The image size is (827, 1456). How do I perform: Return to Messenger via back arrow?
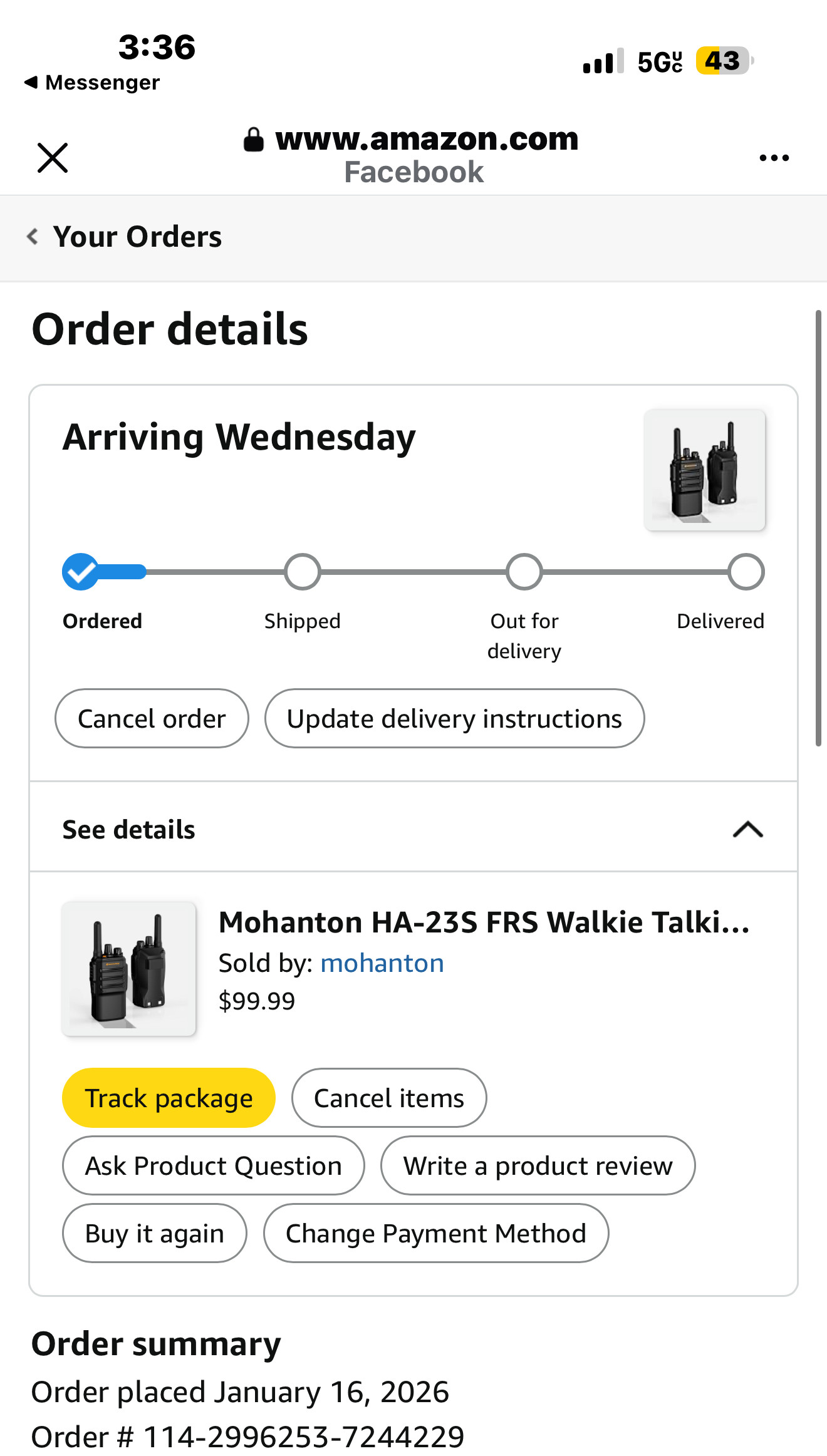pos(31,82)
